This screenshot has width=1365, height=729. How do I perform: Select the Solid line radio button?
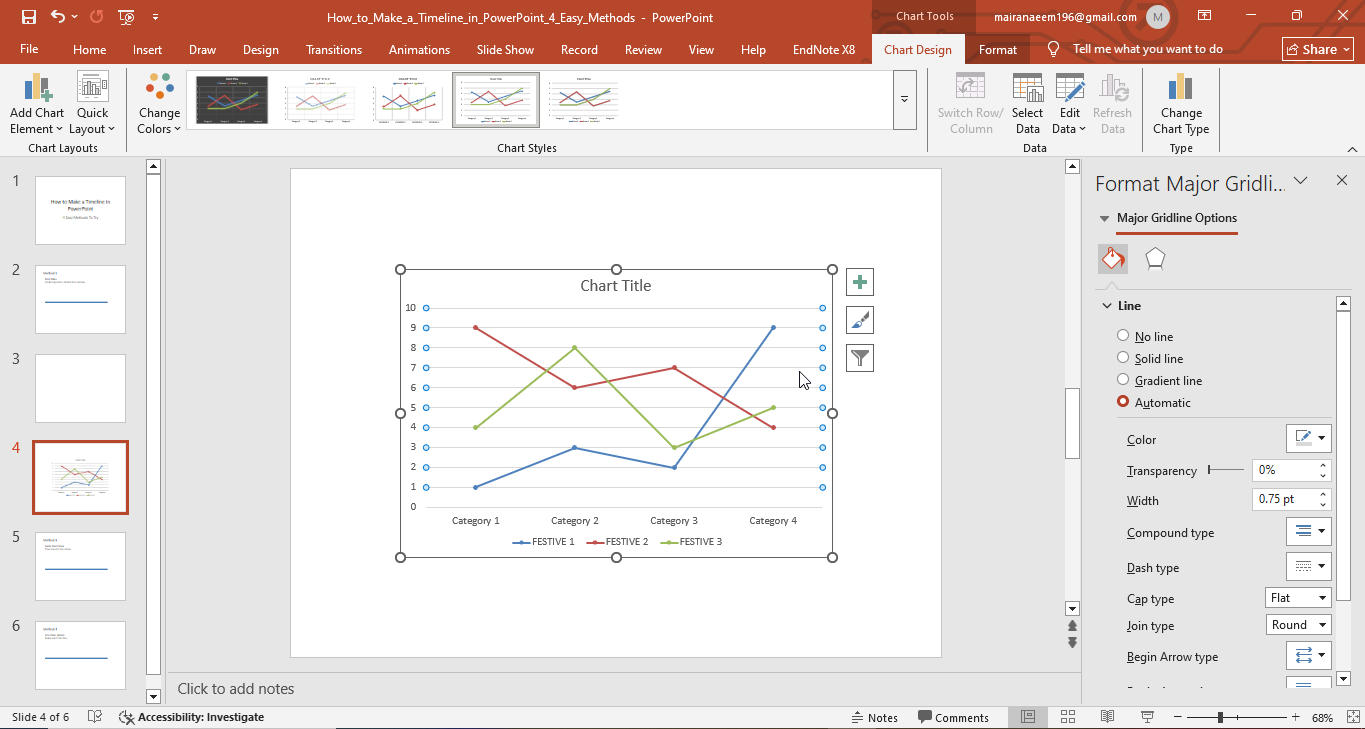coord(1123,358)
